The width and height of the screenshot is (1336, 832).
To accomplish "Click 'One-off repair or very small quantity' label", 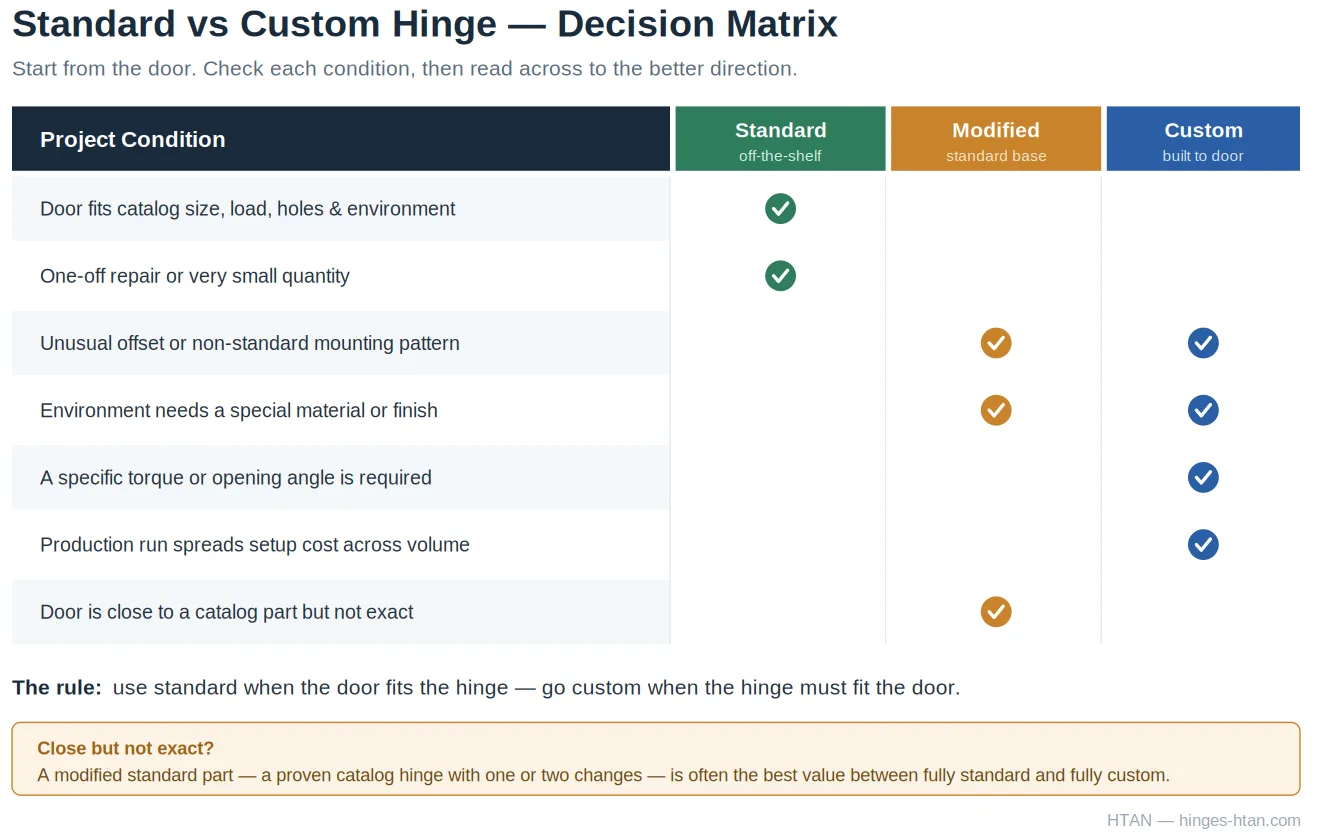I will click(x=195, y=276).
